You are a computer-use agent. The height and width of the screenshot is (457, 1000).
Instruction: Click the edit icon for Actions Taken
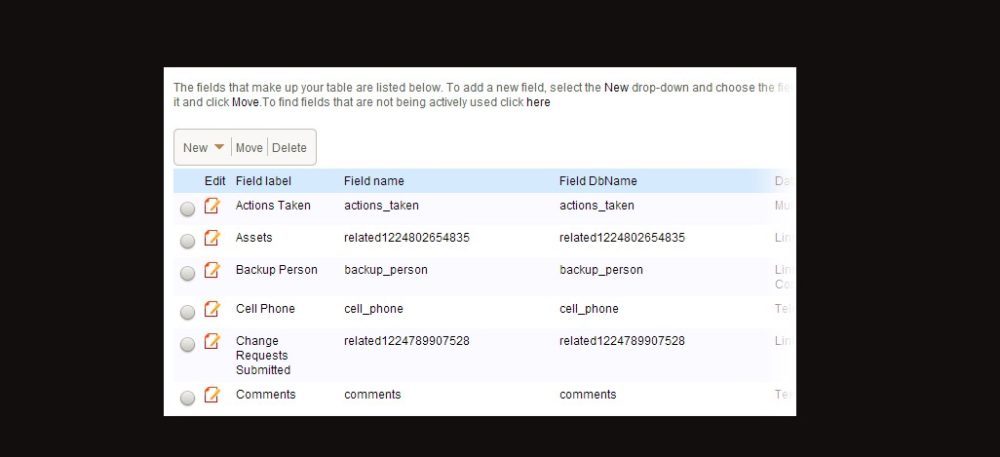(211, 206)
